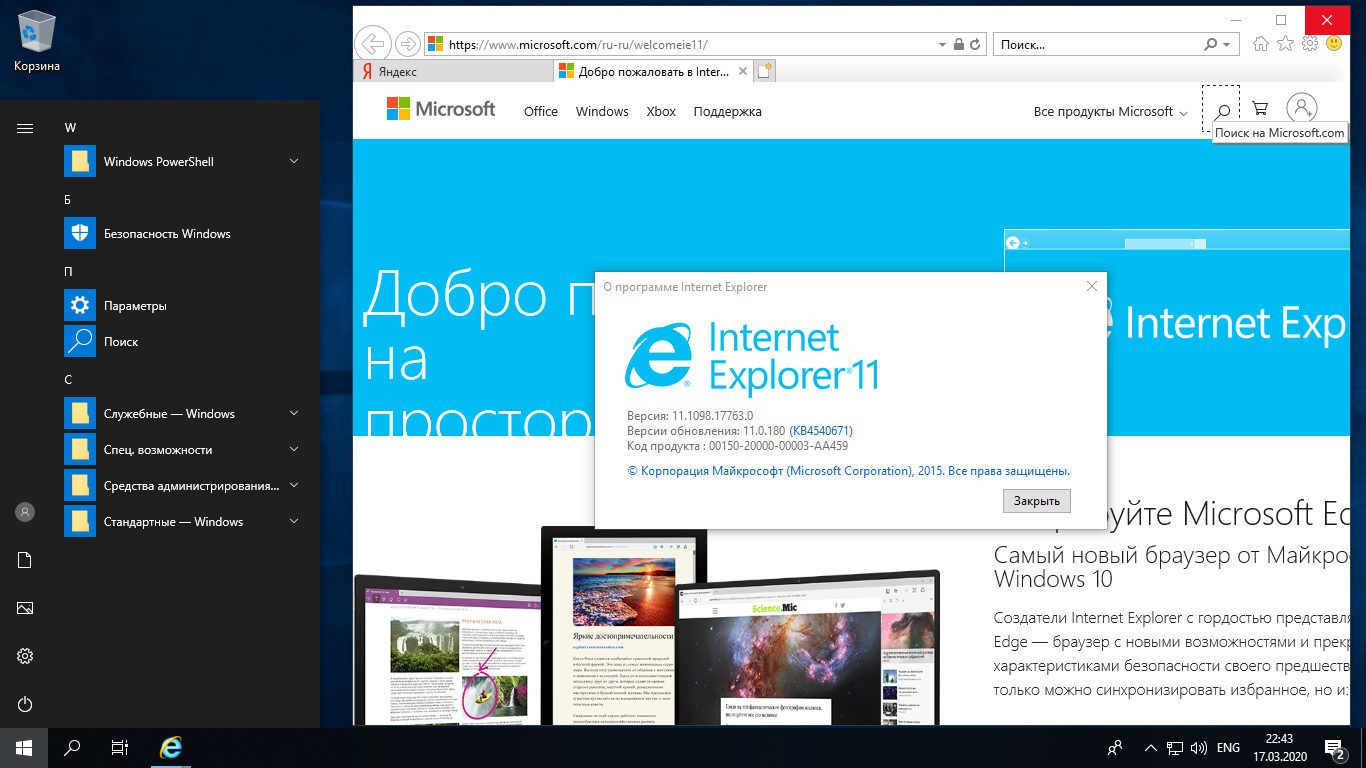Click the 'W' letter header in Start list
The height and width of the screenshot is (768, 1366).
(x=70, y=128)
